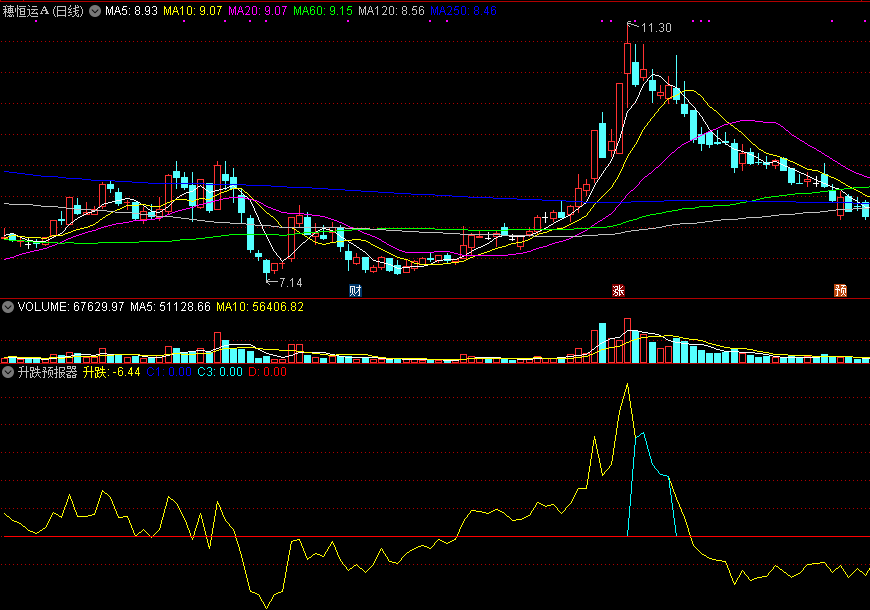
Task: Click the cyan spike in the indicator panel
Action: coord(651,484)
